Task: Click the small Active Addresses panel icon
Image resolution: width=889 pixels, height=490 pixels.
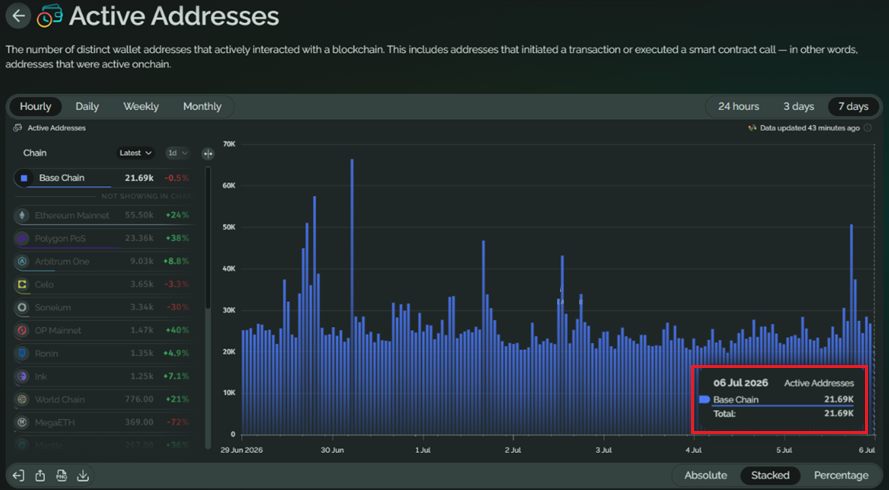Action: point(18,128)
